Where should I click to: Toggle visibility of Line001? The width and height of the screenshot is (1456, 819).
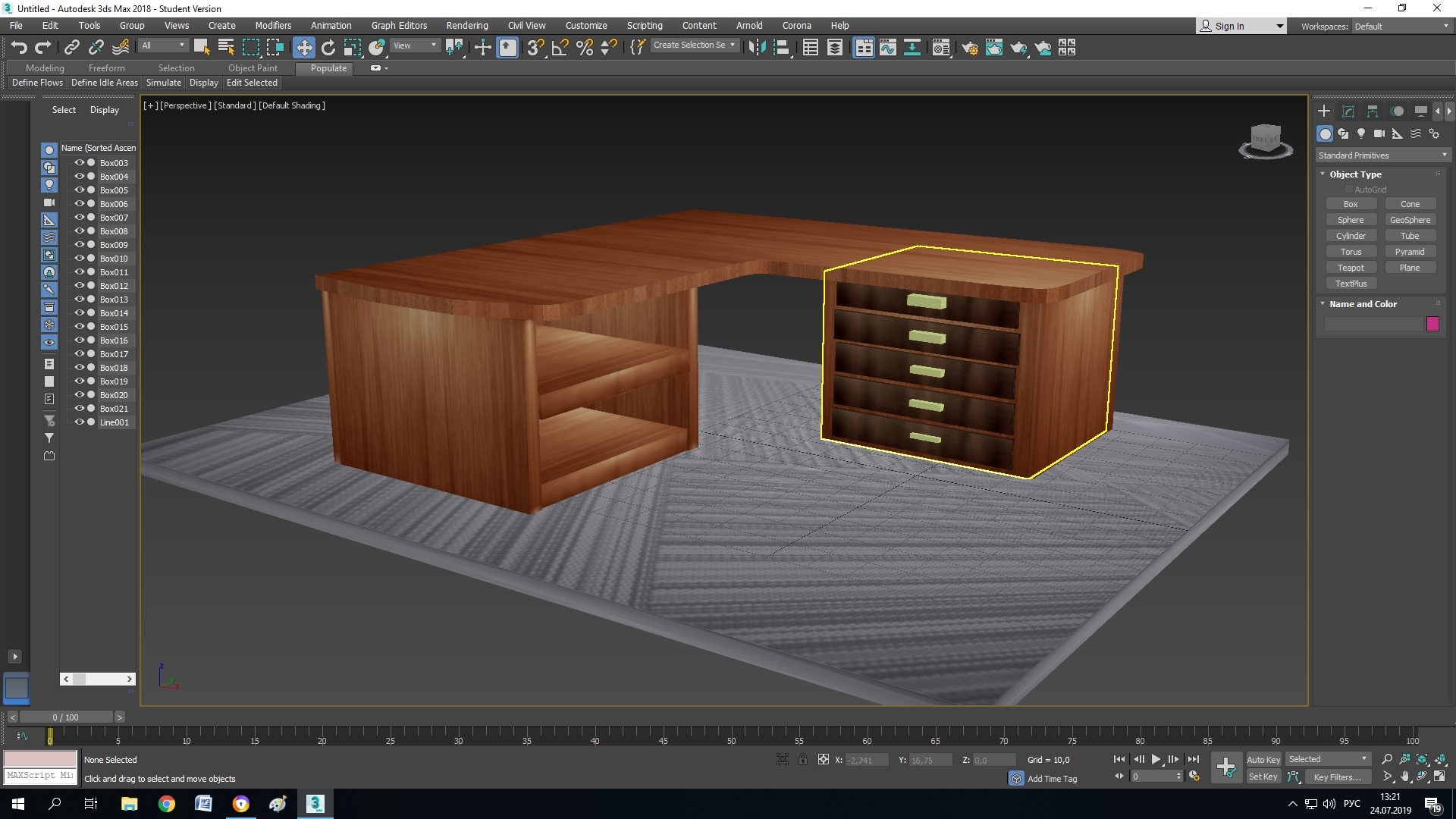(79, 422)
